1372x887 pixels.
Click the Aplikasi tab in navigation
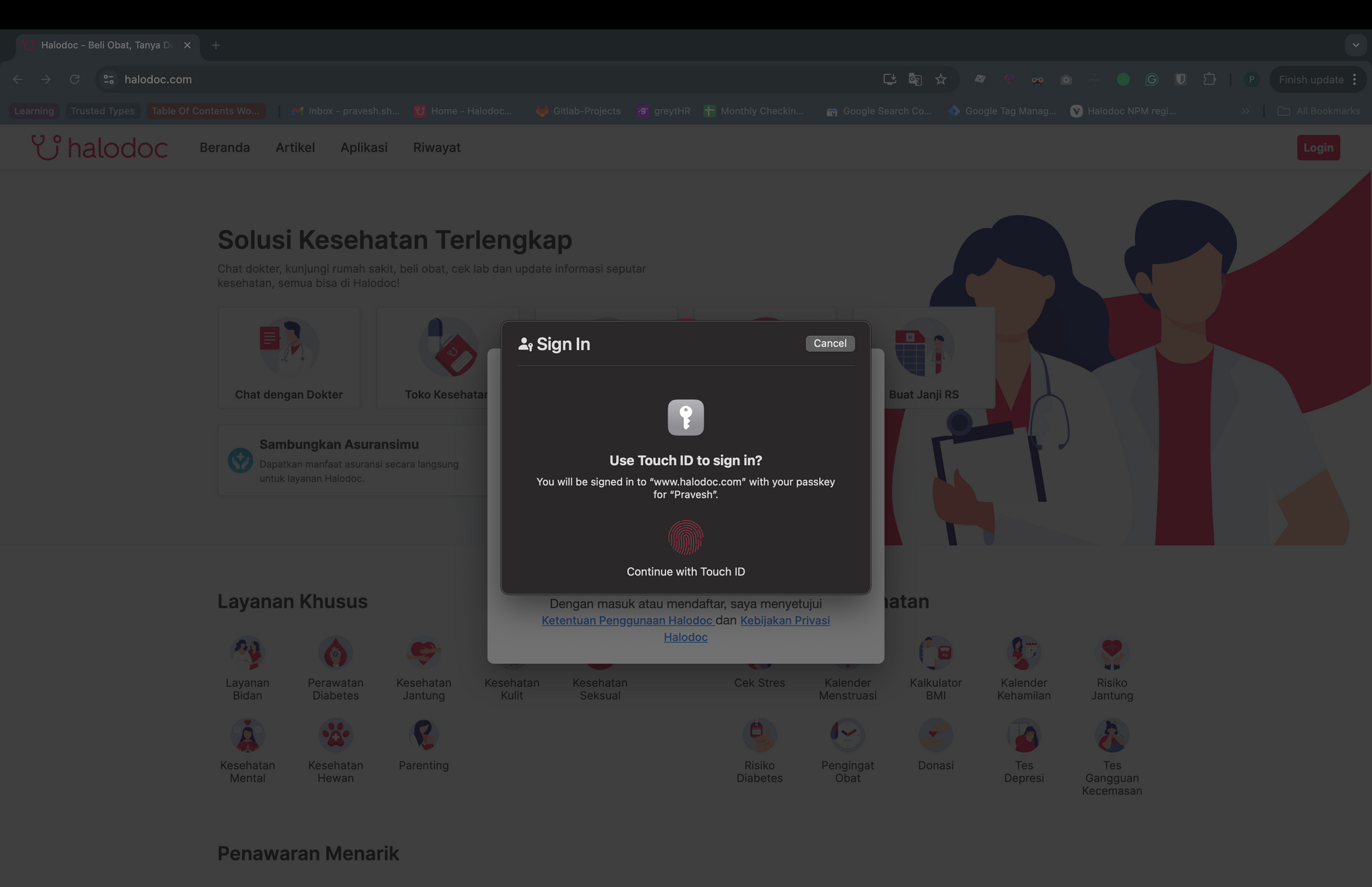[363, 147]
